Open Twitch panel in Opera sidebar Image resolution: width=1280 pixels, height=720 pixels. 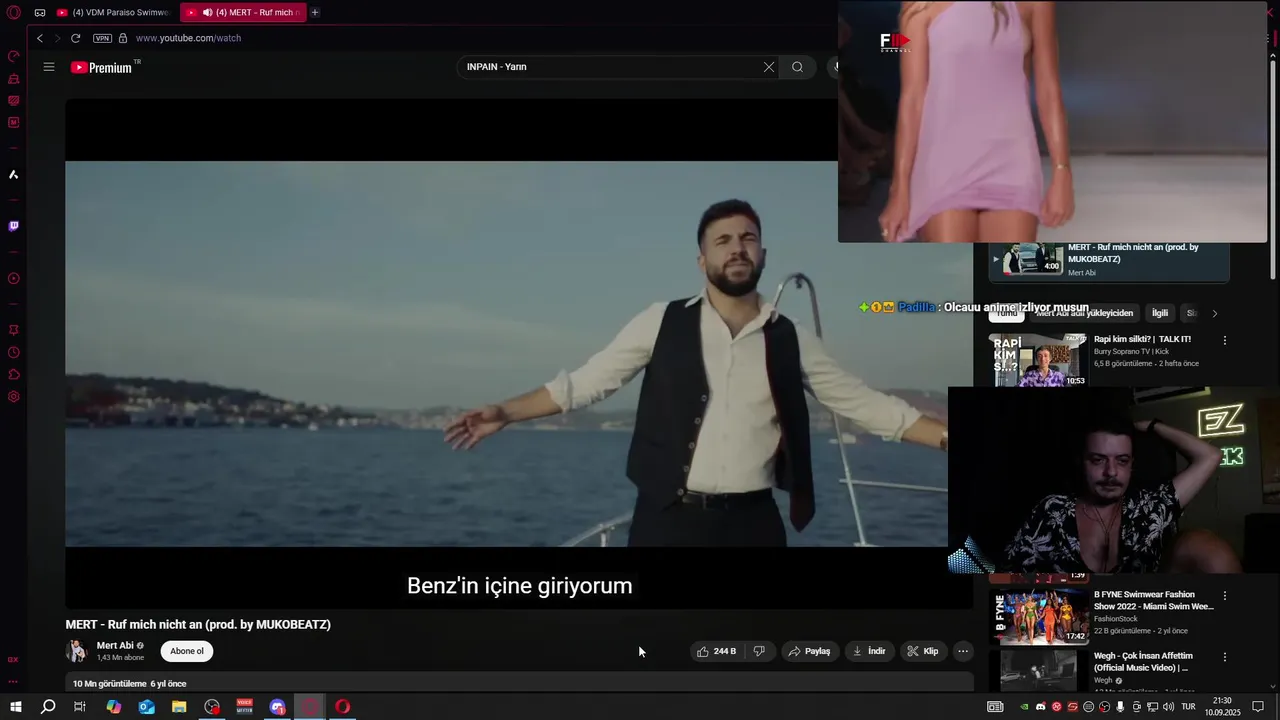pos(14,226)
